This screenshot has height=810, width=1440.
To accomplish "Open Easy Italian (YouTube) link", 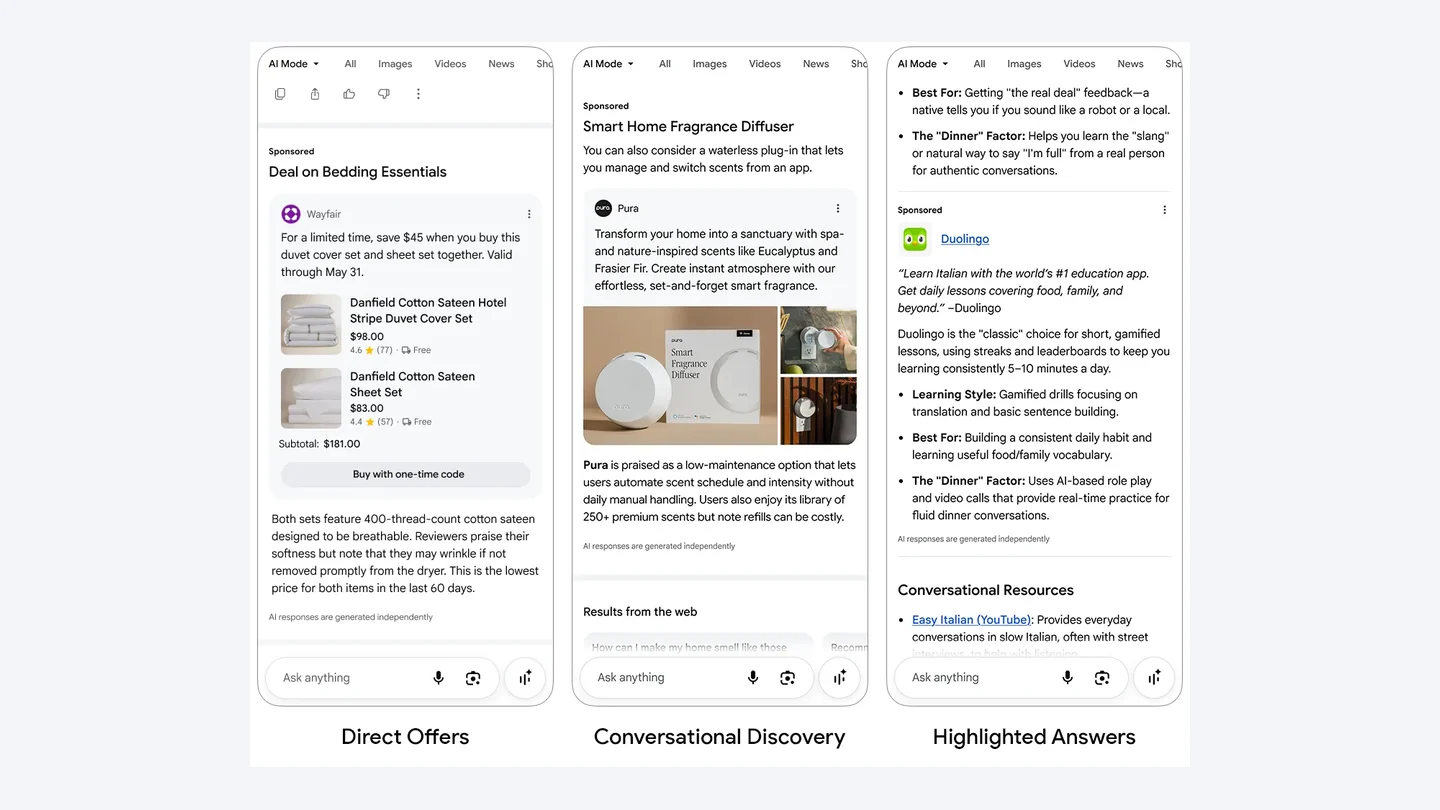I will pyautogui.click(x=972, y=620).
